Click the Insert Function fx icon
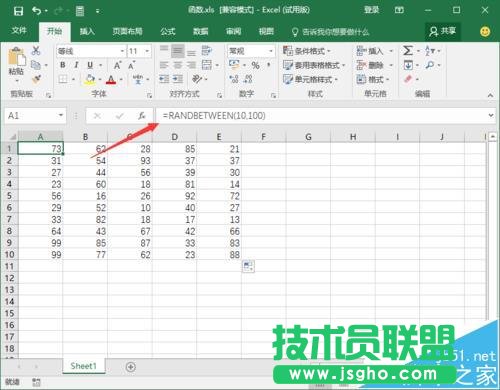Viewport: 500px width, 390px height. [142, 116]
